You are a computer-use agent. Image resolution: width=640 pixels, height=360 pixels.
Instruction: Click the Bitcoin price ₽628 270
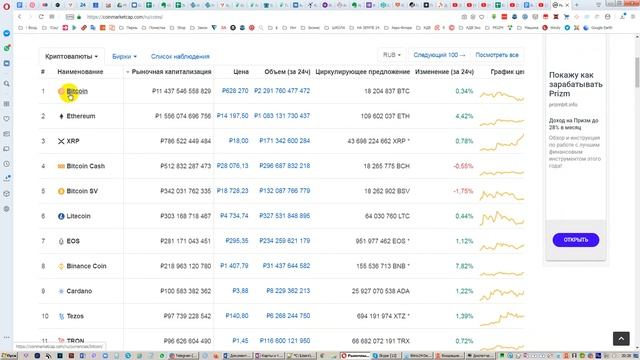click(x=235, y=91)
